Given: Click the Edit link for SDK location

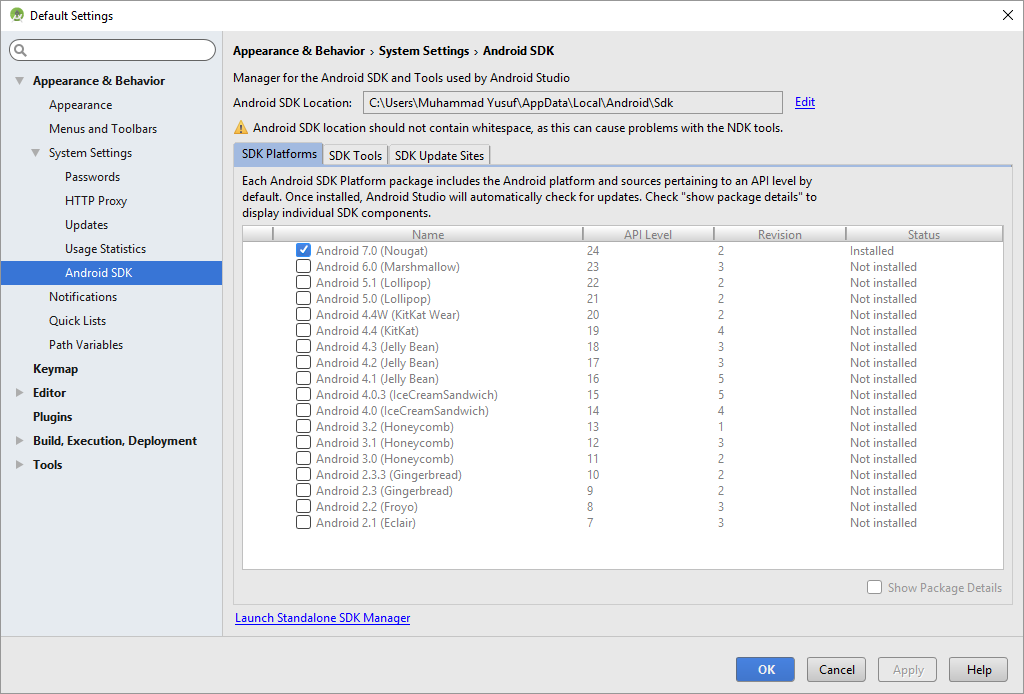Looking at the screenshot, I should click(x=805, y=102).
